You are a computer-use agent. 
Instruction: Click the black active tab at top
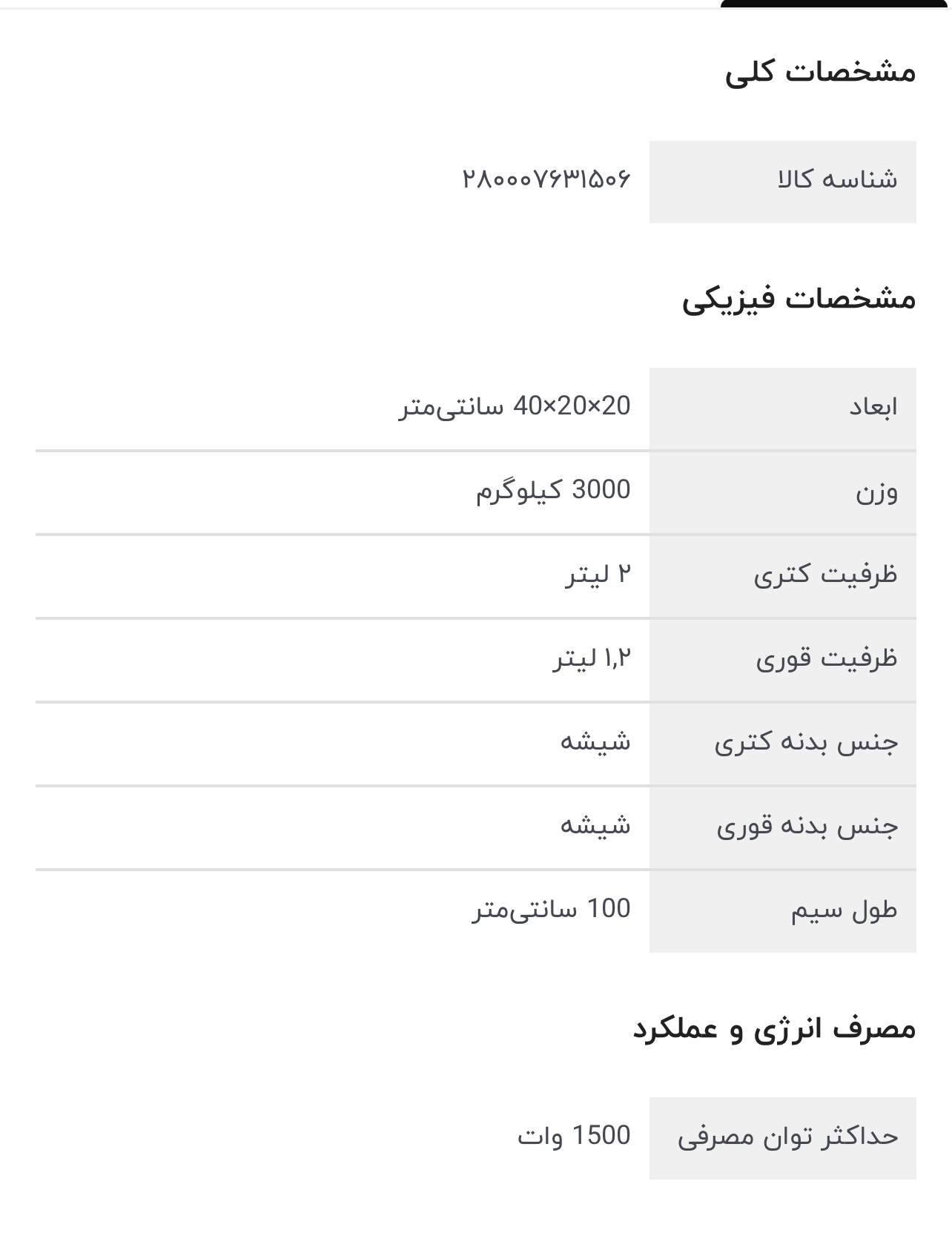(835, 4)
